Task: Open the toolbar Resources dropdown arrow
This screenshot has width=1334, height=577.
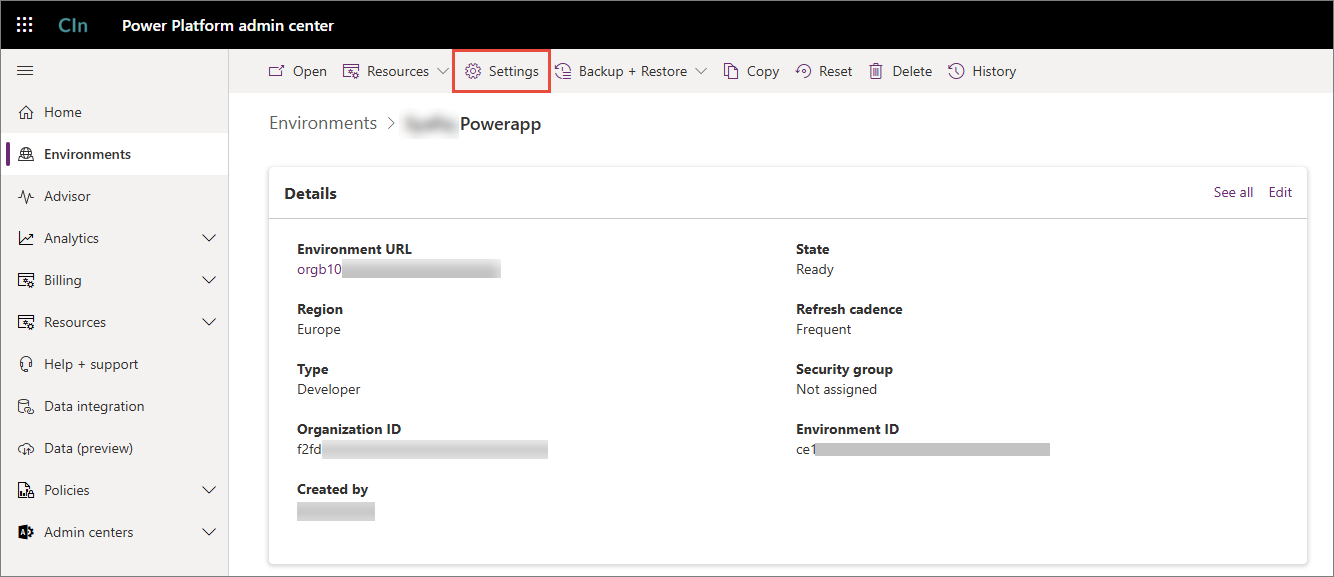Action: point(443,71)
